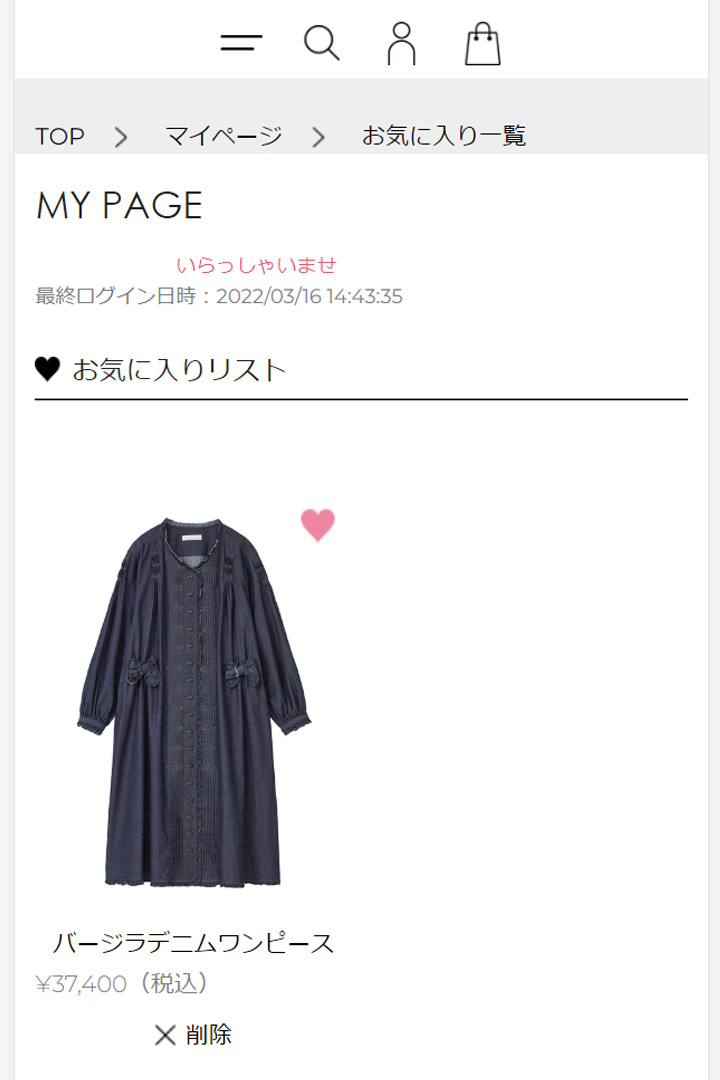
Task: Click the ¥37,400（税込） price text
Action: point(122,984)
